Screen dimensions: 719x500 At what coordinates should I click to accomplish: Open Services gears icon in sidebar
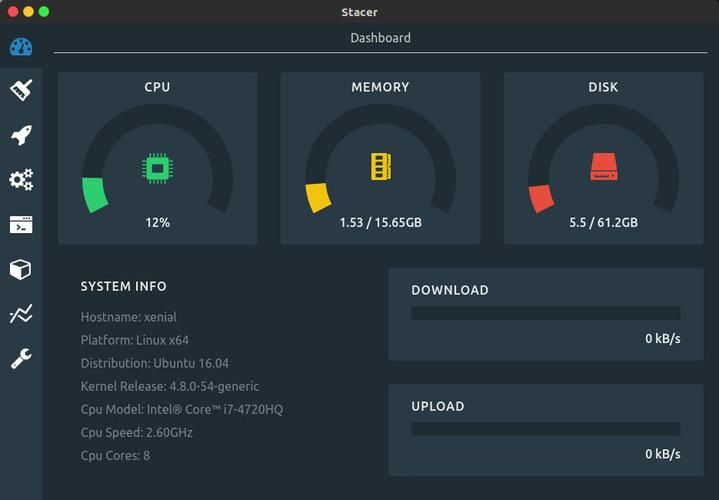coord(21,179)
